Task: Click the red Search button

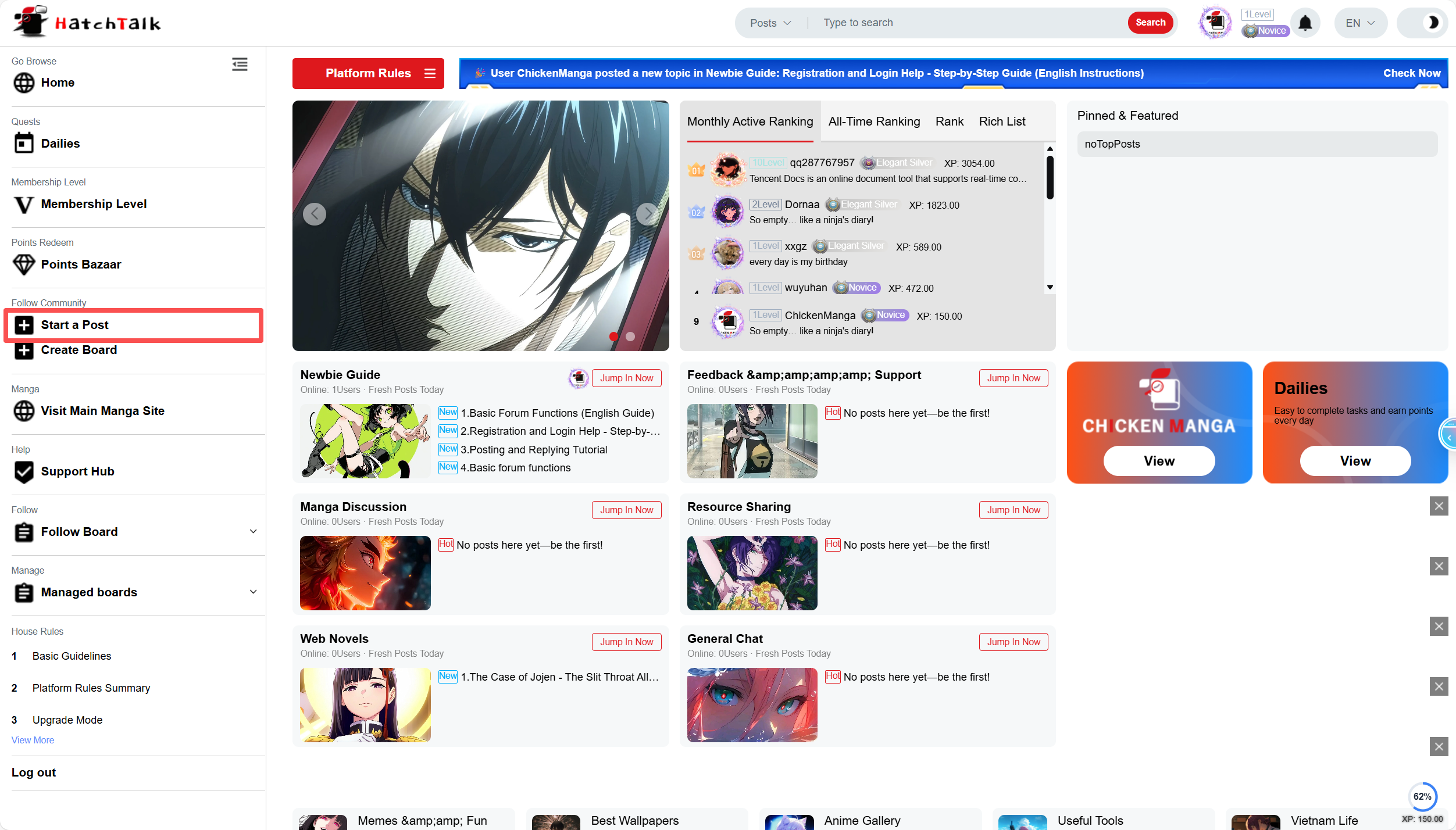Action: (1150, 23)
